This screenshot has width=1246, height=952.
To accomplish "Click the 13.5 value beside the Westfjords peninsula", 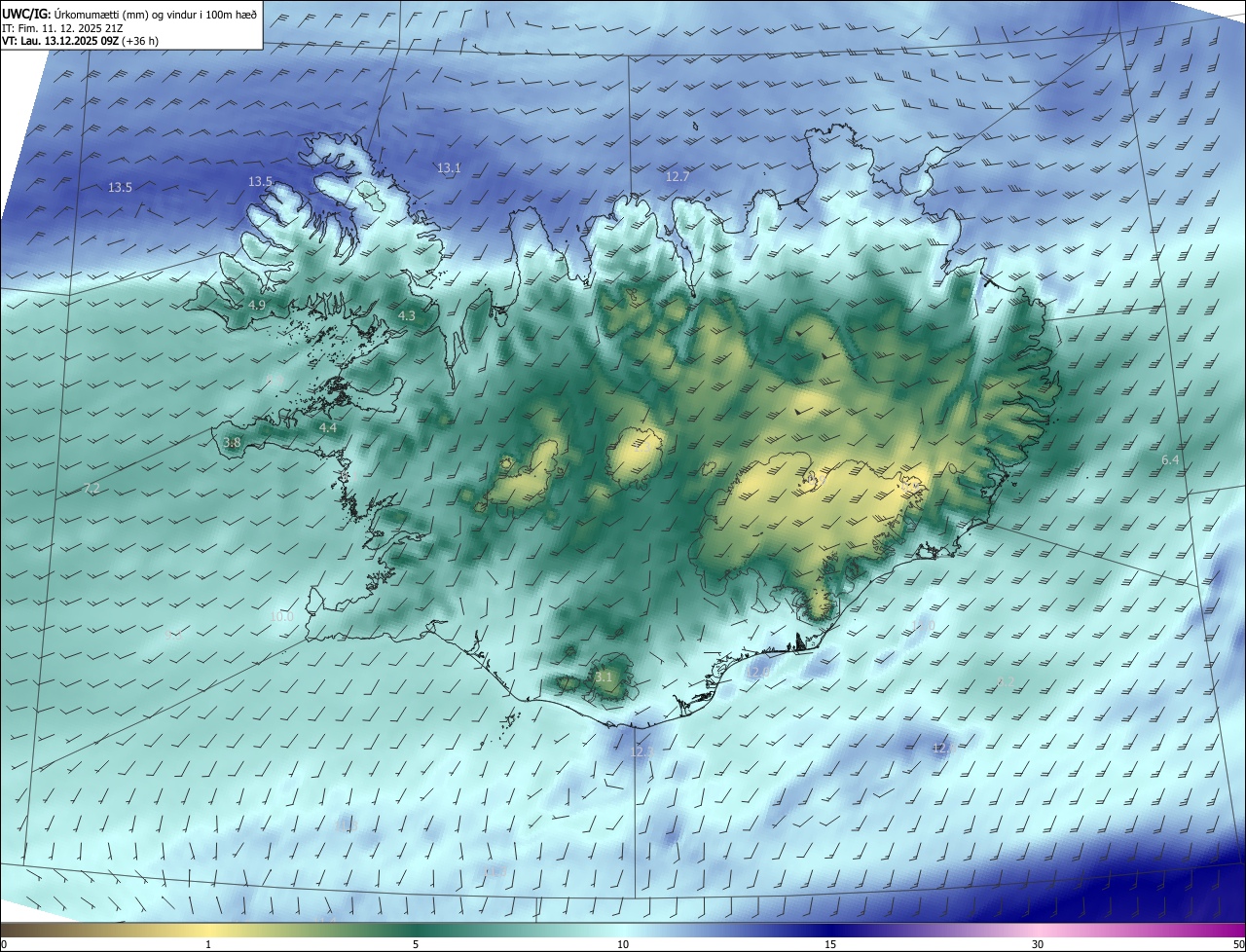I will pos(260,182).
